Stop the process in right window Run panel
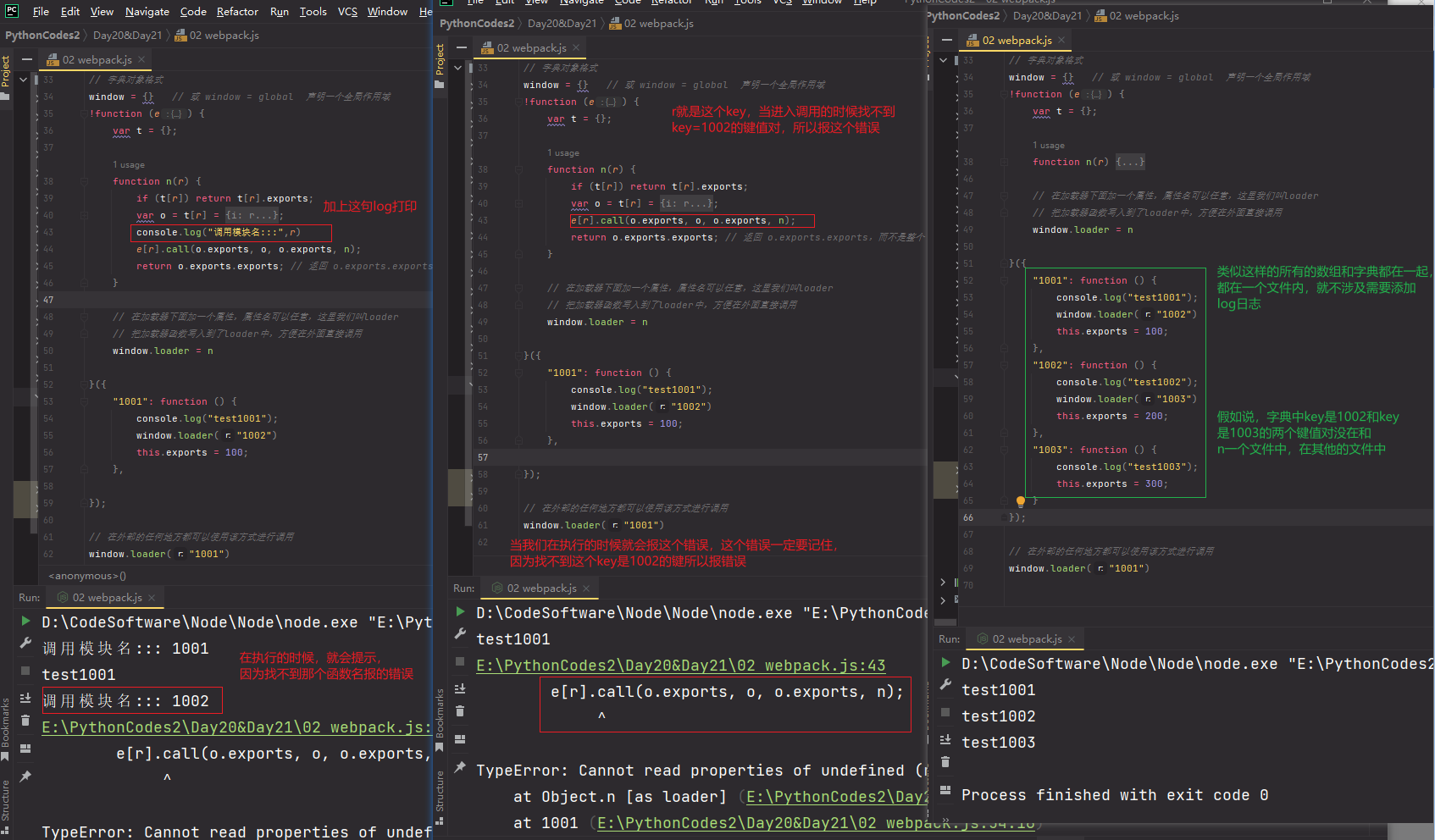This screenshot has height=840, width=1435. (945, 711)
